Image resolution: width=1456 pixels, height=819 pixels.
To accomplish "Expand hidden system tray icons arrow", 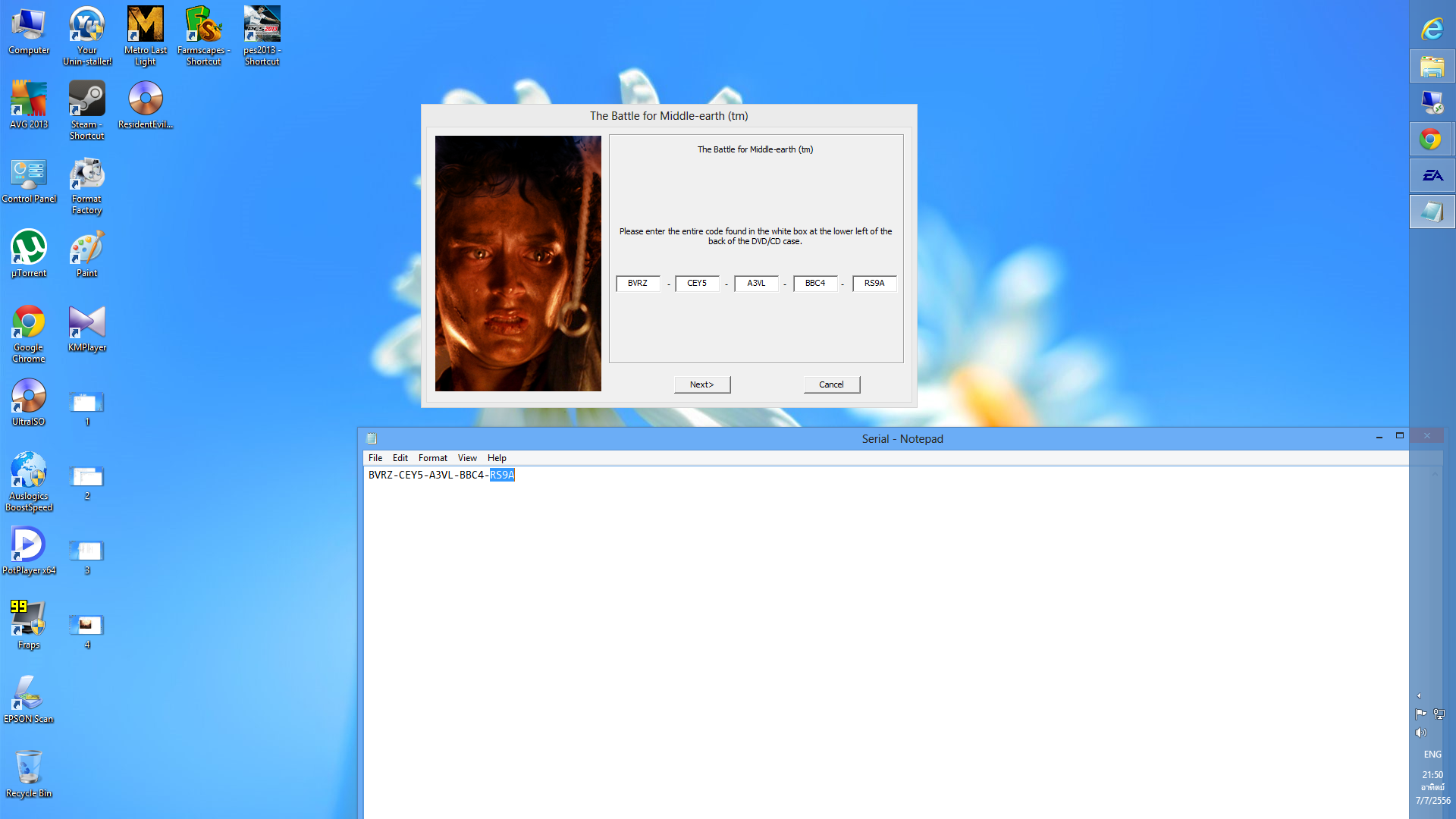I will point(1419,695).
